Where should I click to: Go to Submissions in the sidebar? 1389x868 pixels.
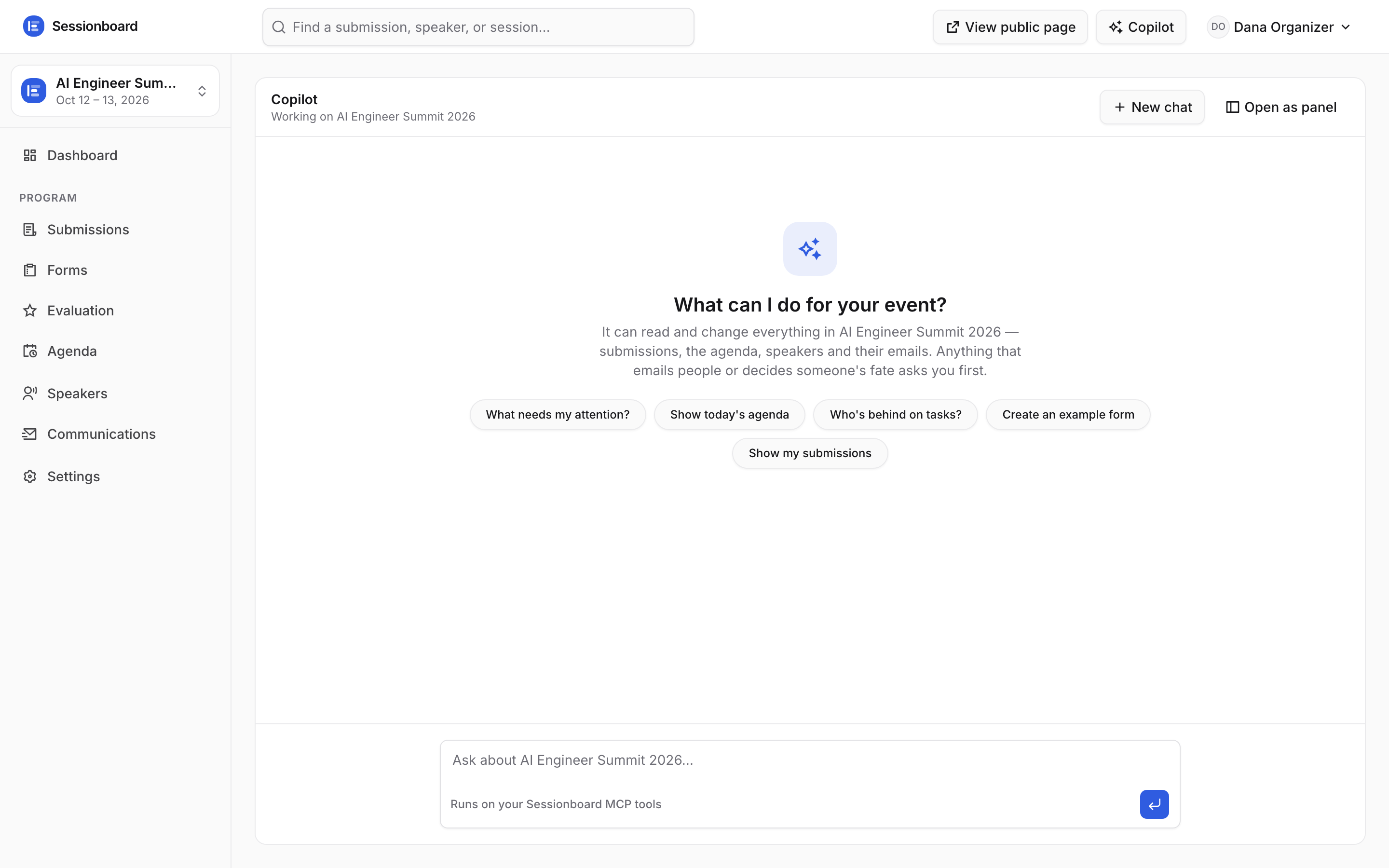115,230
